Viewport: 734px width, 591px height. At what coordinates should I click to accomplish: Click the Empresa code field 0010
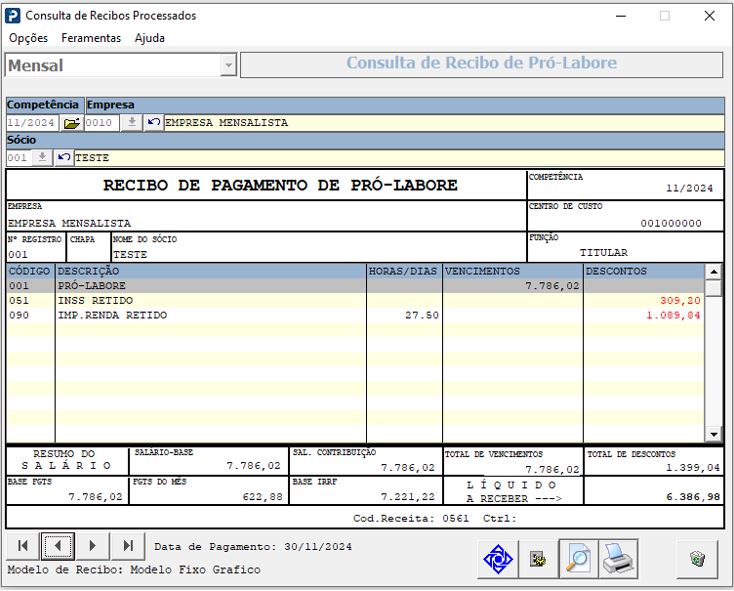(102, 123)
